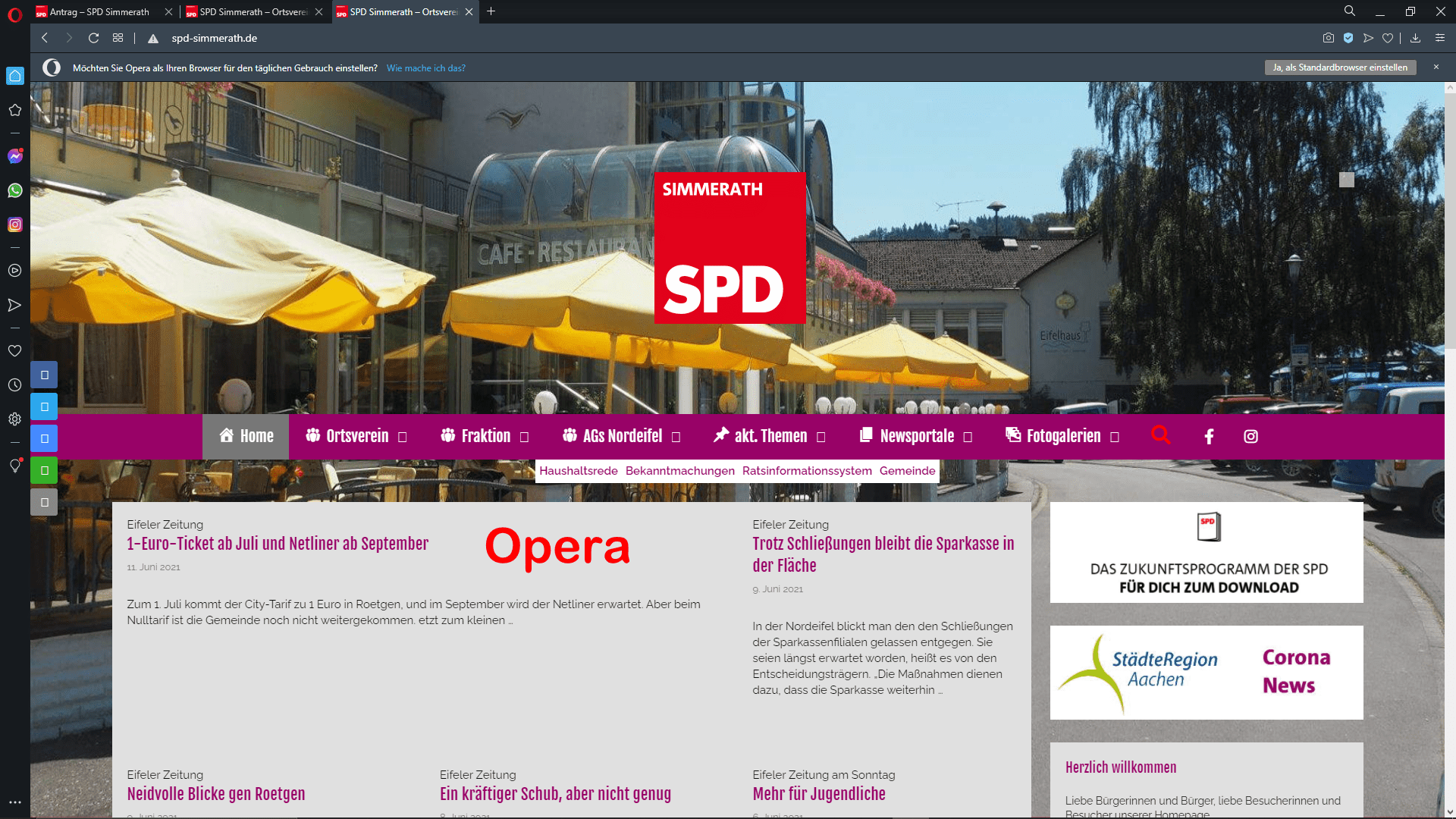This screenshot has width=1456, height=819.
Task: Expand the Newsportale menu
Action: pos(916,436)
